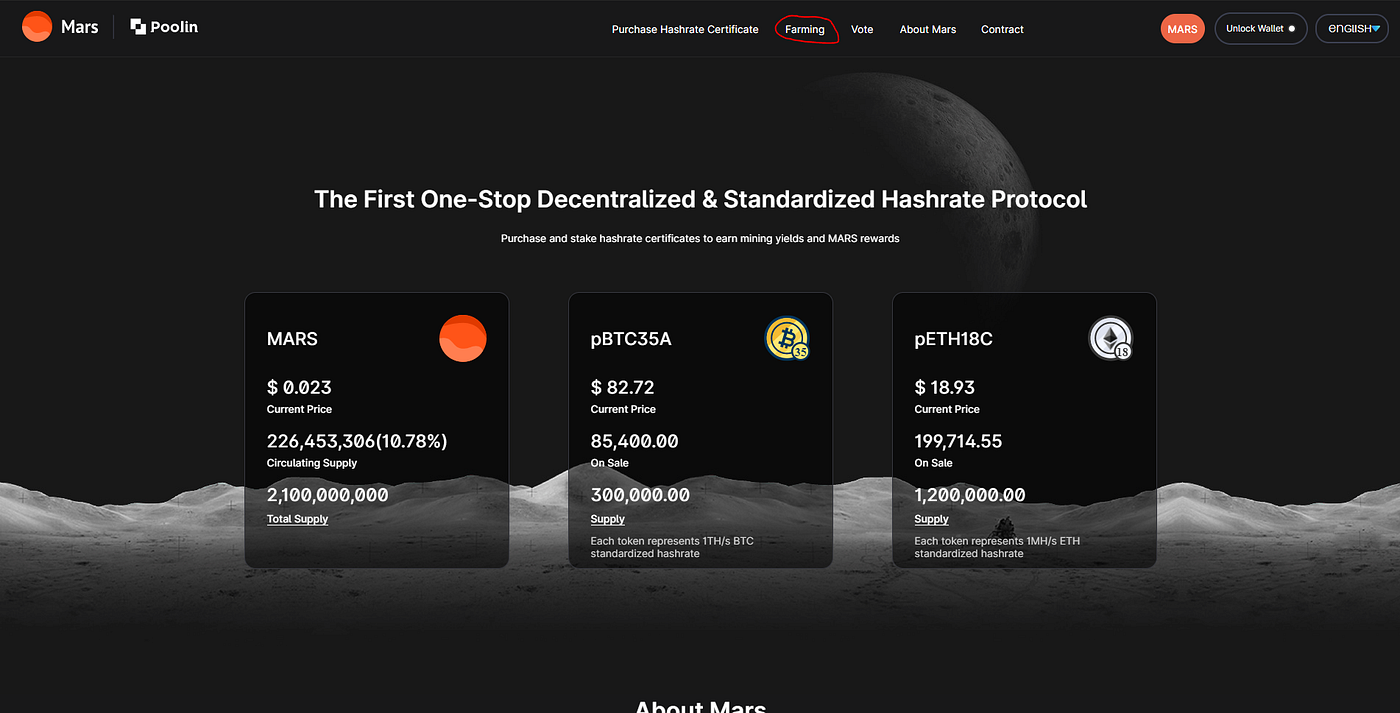Click Purchase Hashrate Certificate in the navbar

click(x=685, y=29)
